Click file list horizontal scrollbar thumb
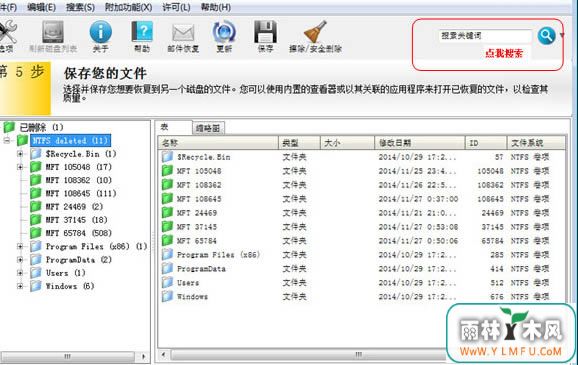Screen dimensions: 578x365 click(310, 355)
